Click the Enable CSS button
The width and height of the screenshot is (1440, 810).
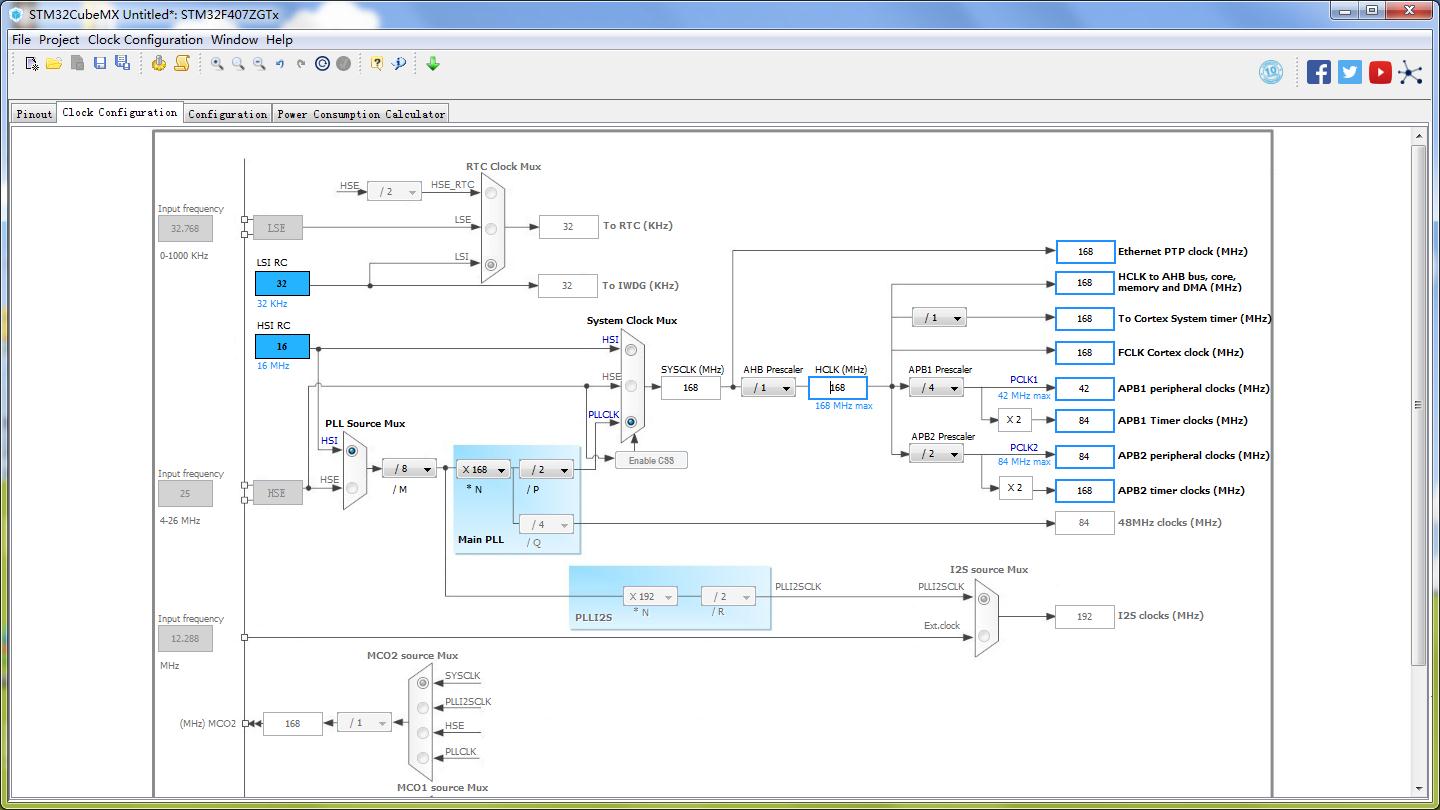[652, 460]
